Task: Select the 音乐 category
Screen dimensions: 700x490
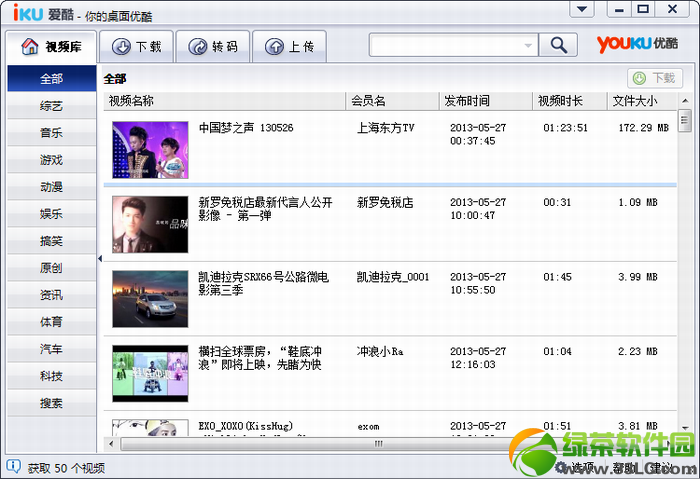Action: pyautogui.click(x=51, y=133)
